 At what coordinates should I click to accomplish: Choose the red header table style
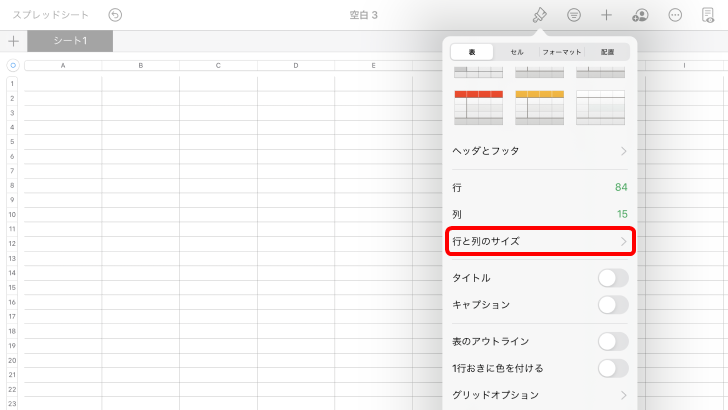click(x=479, y=107)
